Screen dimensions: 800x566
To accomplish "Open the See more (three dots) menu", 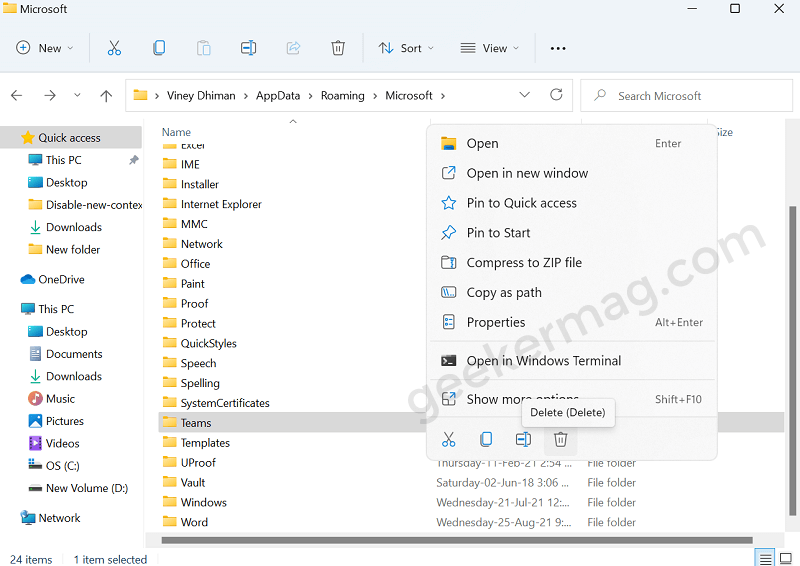I will (x=558, y=48).
